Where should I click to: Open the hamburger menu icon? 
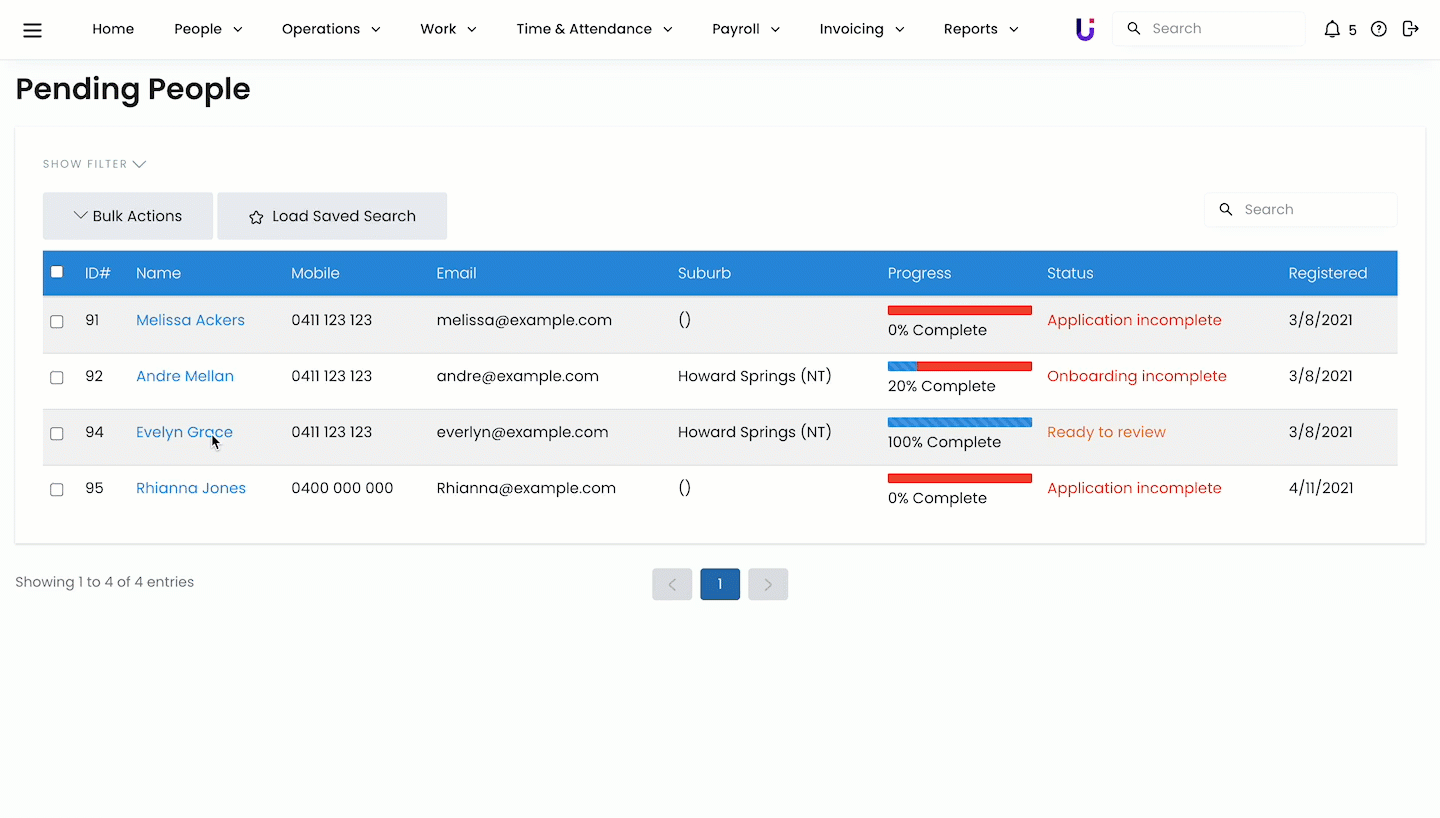pyautogui.click(x=32, y=30)
